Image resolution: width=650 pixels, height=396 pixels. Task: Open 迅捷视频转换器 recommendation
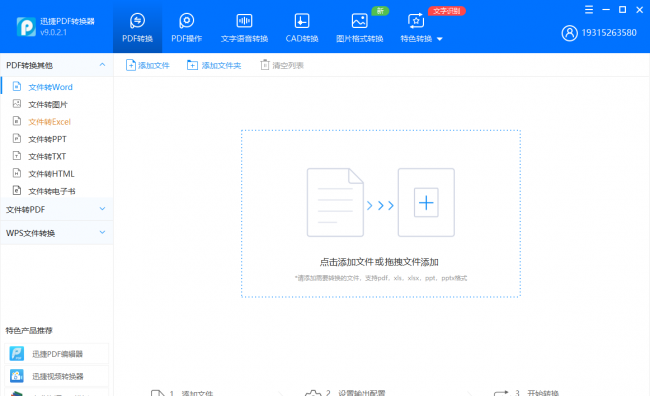click(x=56, y=376)
